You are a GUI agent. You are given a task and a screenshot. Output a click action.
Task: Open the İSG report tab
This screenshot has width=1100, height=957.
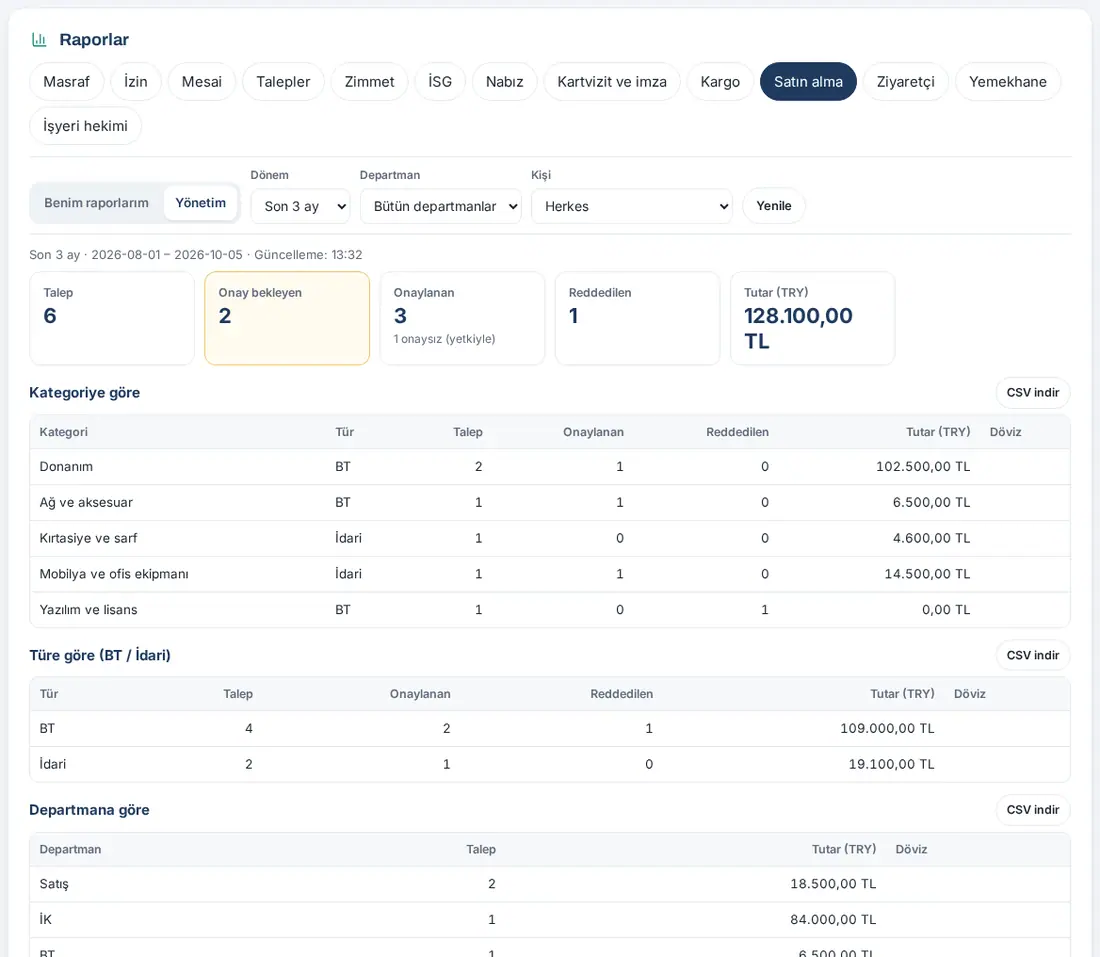[x=440, y=81]
